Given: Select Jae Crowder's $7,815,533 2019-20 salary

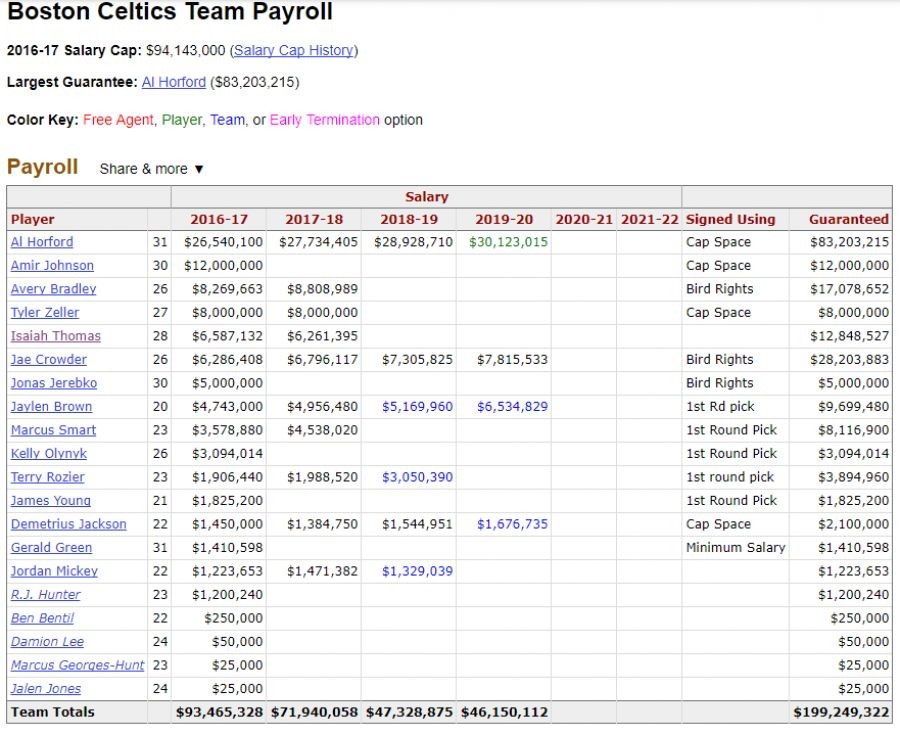Looking at the screenshot, I should click(x=512, y=360).
